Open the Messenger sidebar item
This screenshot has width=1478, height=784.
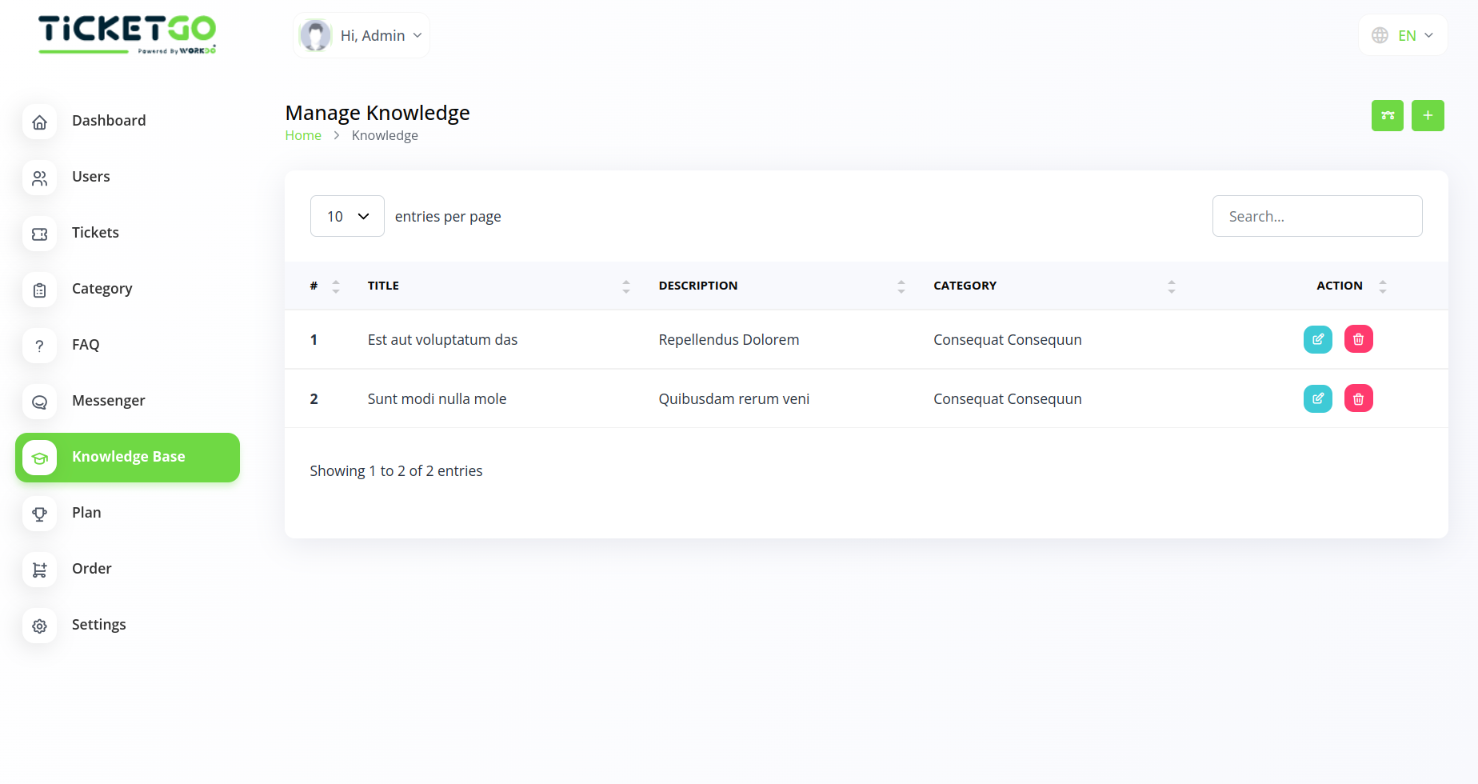[x=108, y=400]
